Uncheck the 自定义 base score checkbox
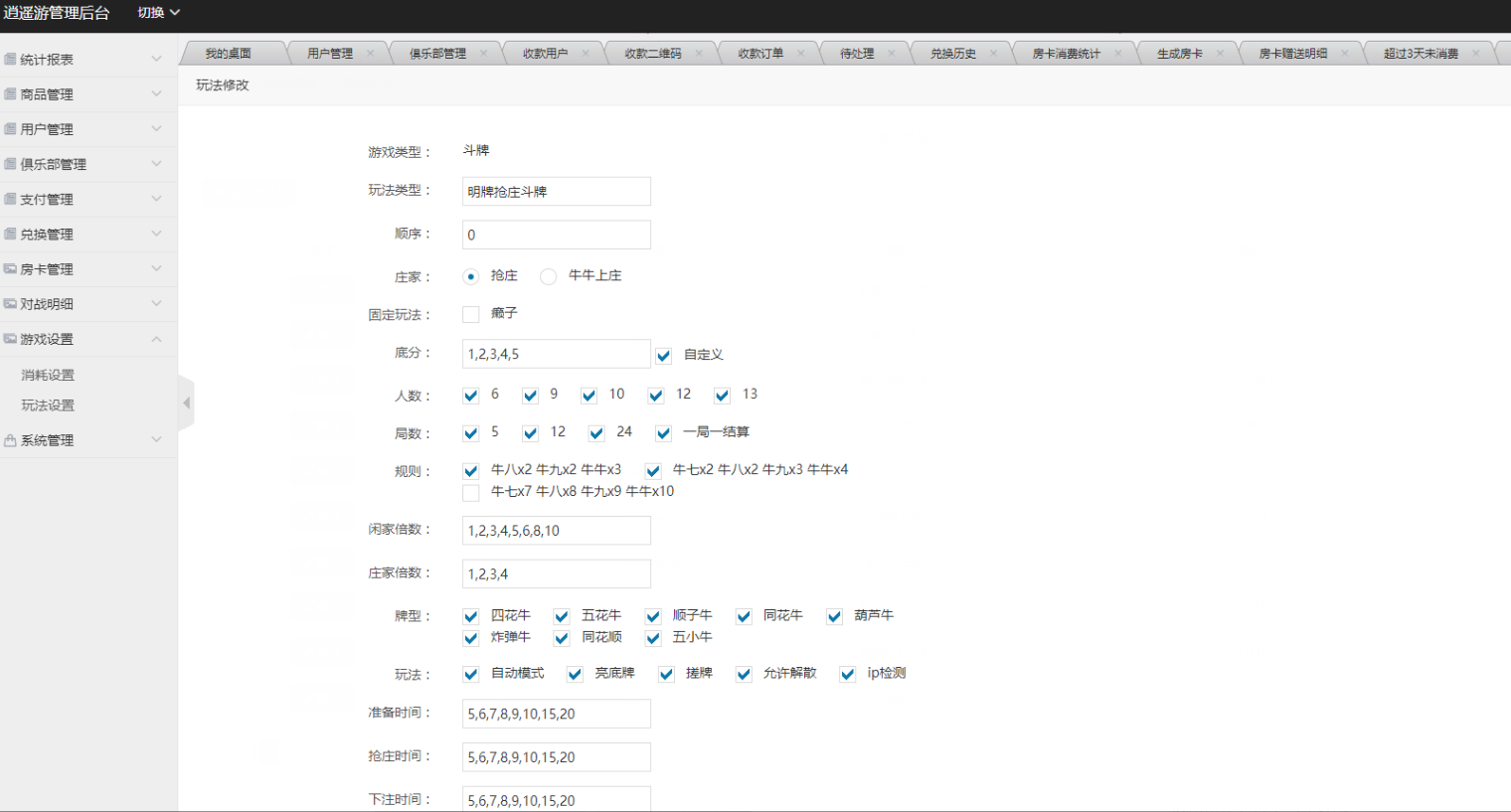This screenshot has width=1511, height=812. pos(664,356)
